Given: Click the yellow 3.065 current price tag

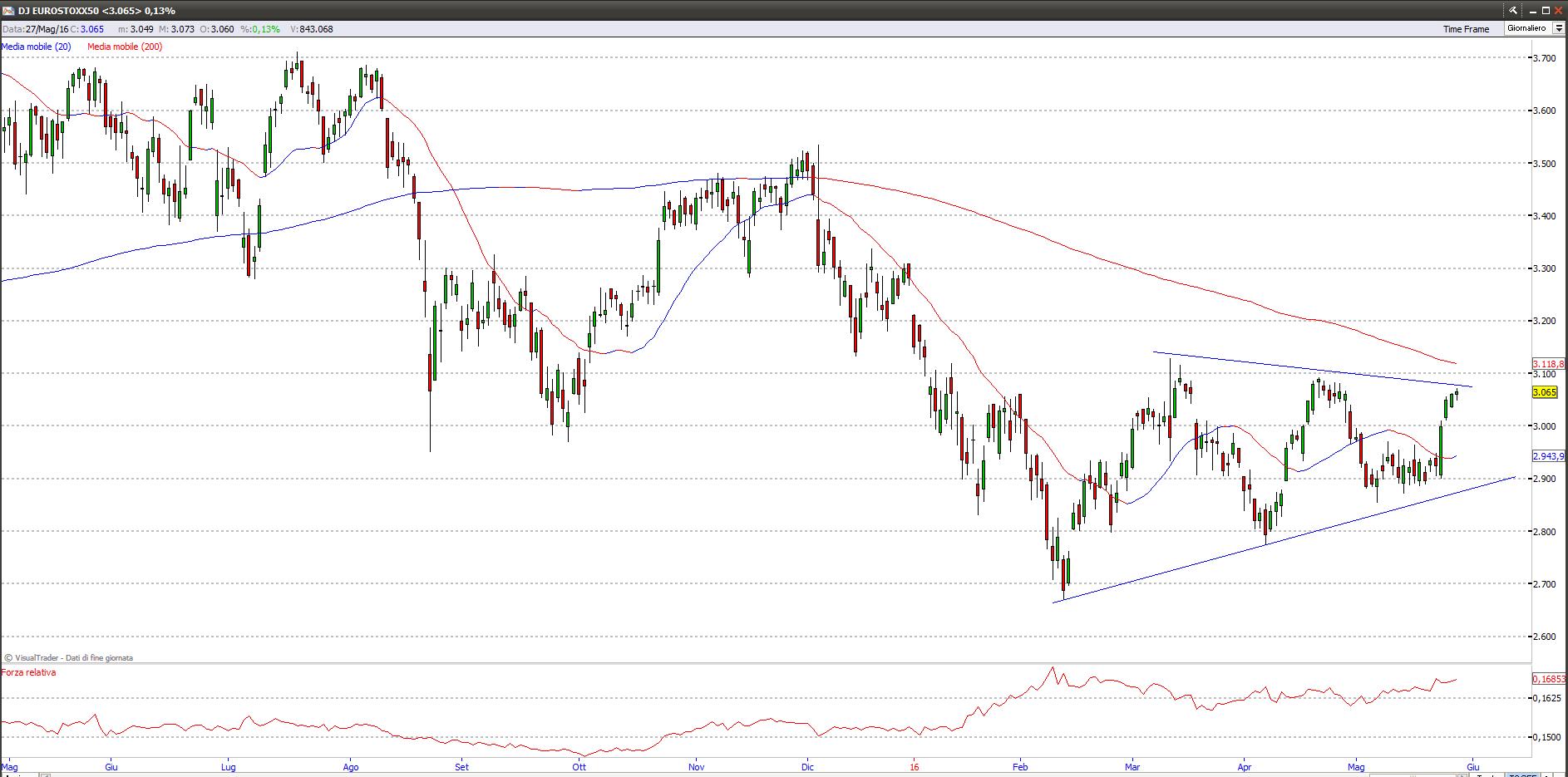Looking at the screenshot, I should coord(1545,392).
